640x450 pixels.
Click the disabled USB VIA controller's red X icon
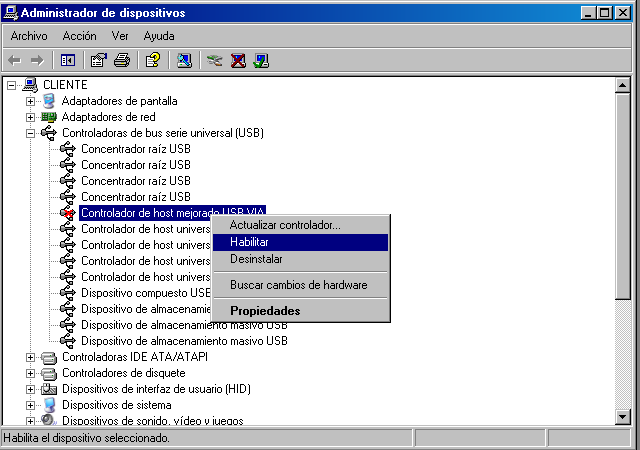point(68,213)
